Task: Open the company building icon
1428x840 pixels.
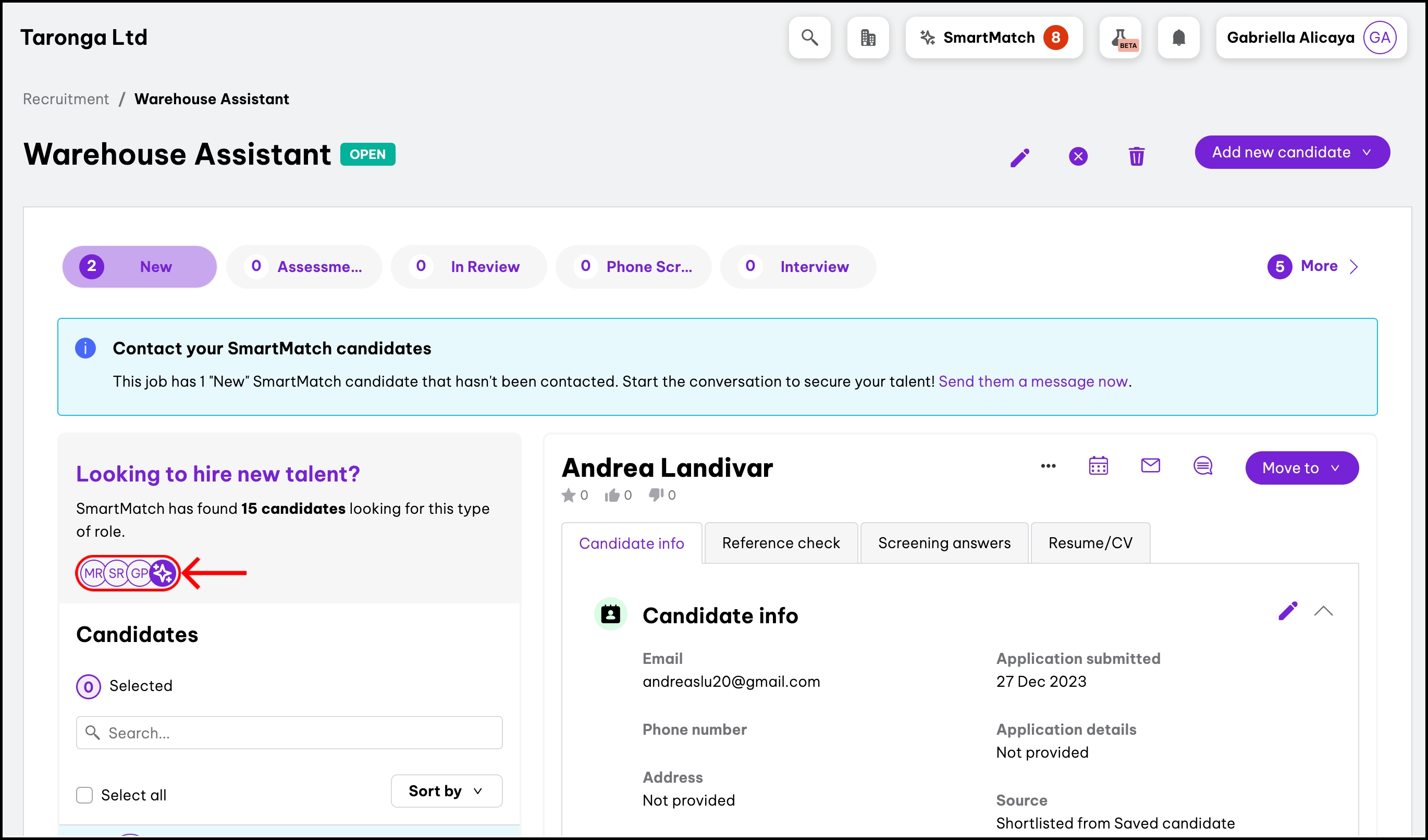Action: [x=868, y=38]
